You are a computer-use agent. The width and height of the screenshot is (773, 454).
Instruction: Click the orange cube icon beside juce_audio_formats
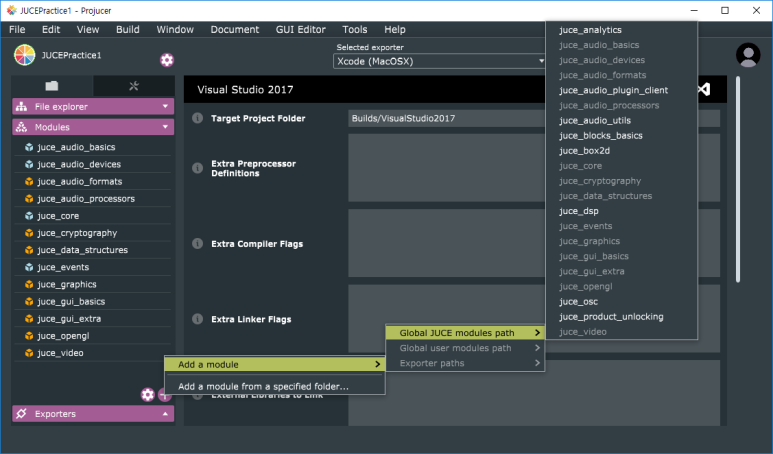coord(29,181)
